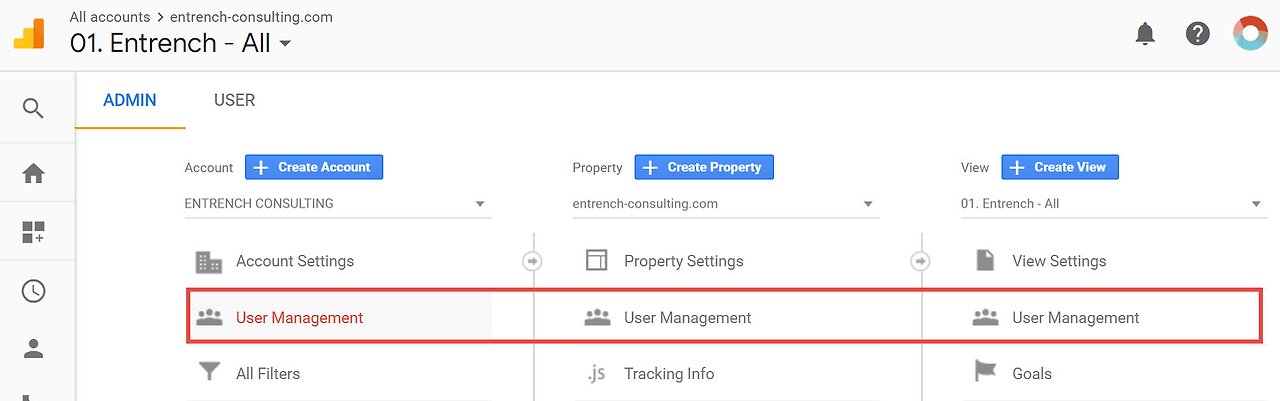1280x401 pixels.
Task: Open Realtime clock icon in sidebar
Action: pos(33,291)
